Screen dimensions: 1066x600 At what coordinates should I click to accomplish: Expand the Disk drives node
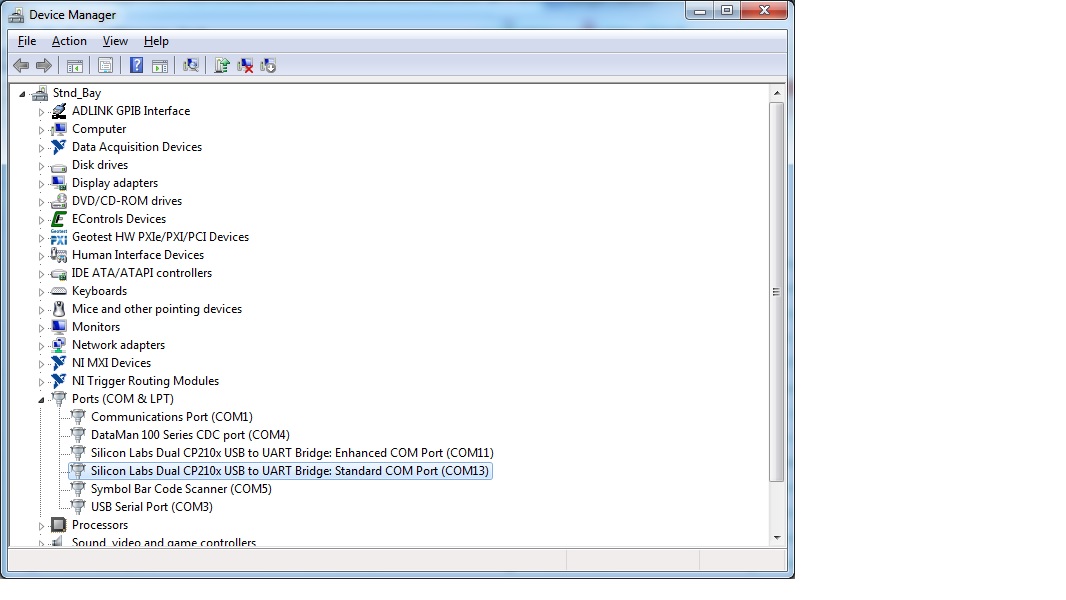pos(41,164)
